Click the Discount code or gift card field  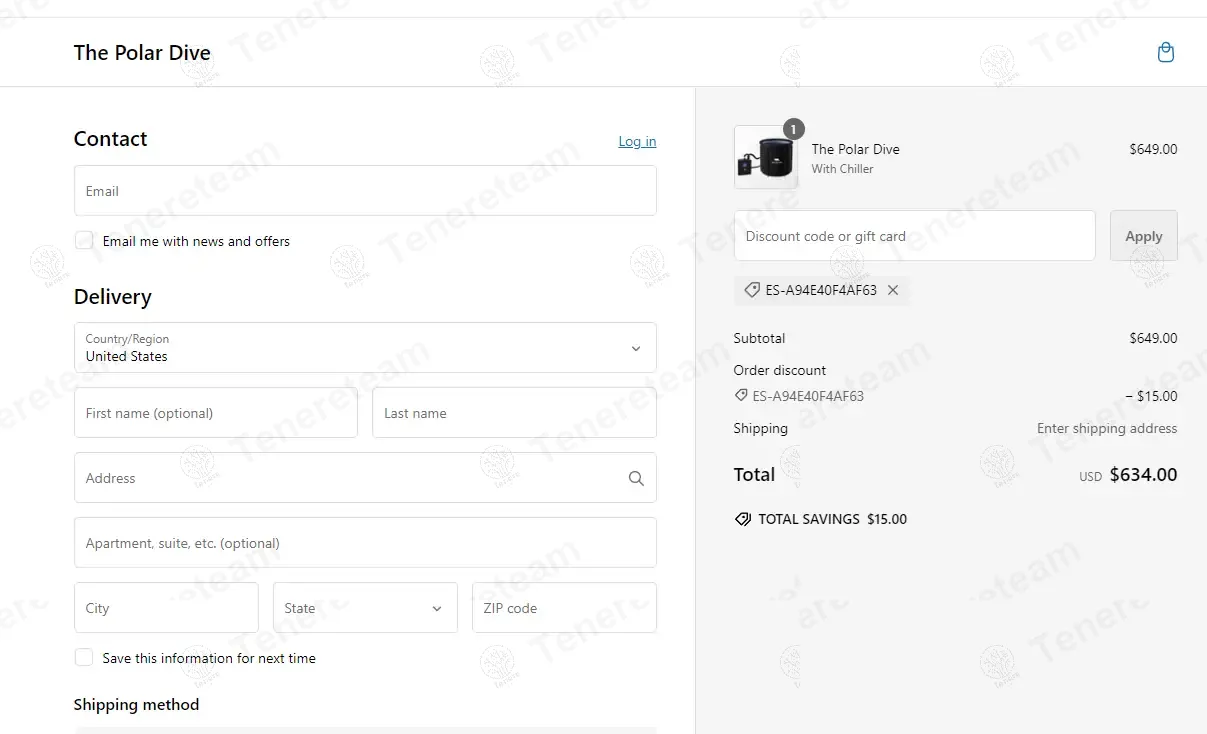pyautogui.click(x=914, y=236)
